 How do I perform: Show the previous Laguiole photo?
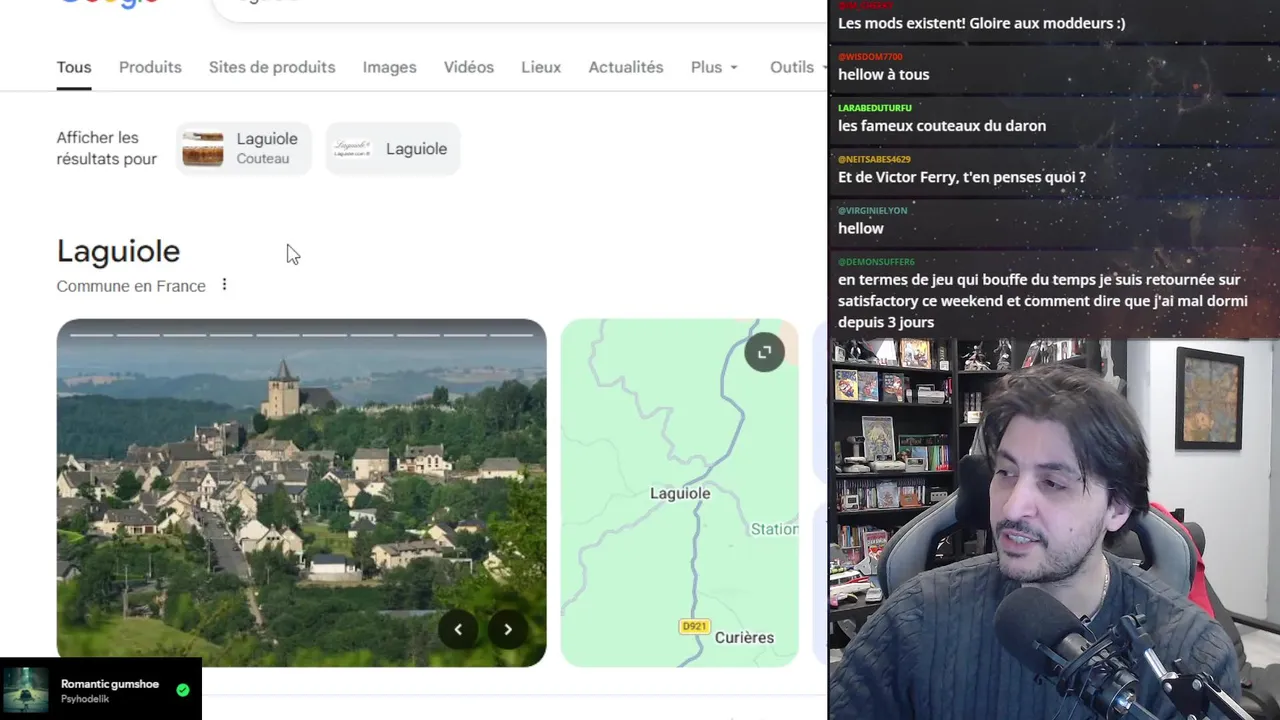[459, 629]
